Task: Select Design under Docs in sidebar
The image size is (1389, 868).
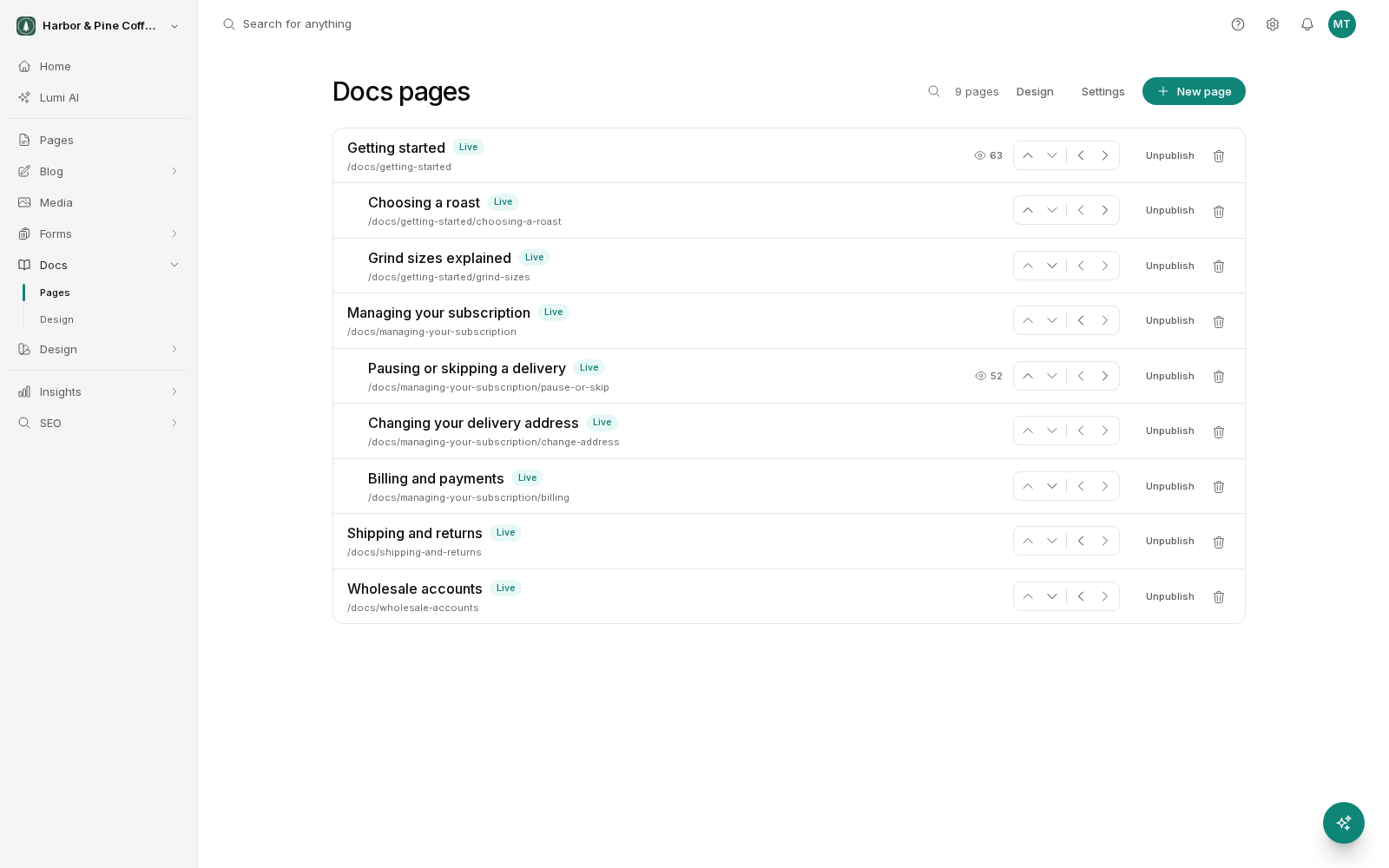Action: (56, 319)
